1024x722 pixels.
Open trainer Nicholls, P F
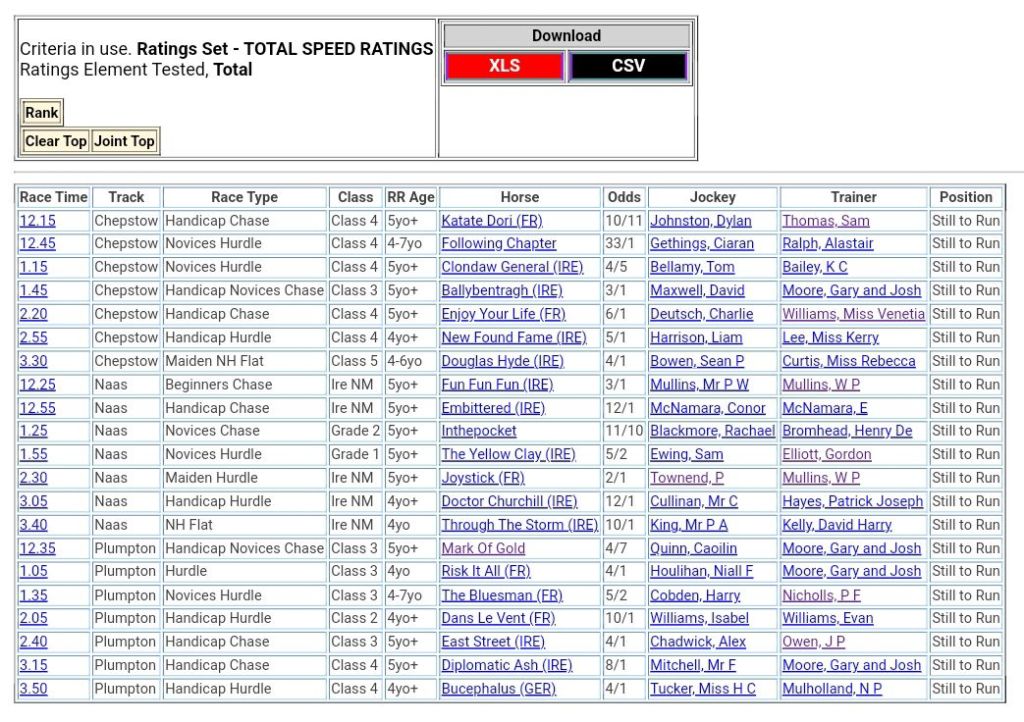(821, 595)
